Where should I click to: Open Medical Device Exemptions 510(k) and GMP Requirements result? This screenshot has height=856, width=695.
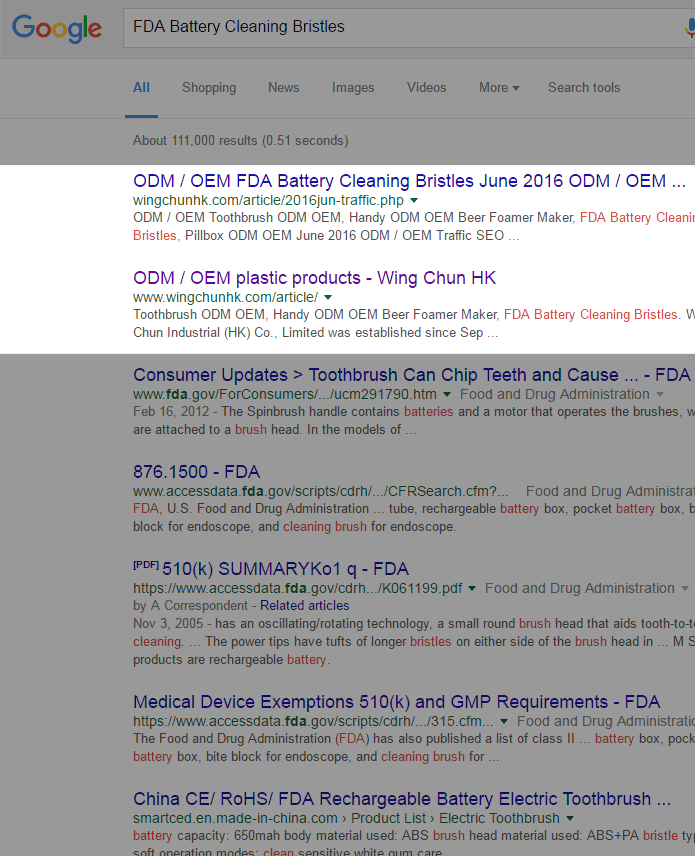(397, 702)
